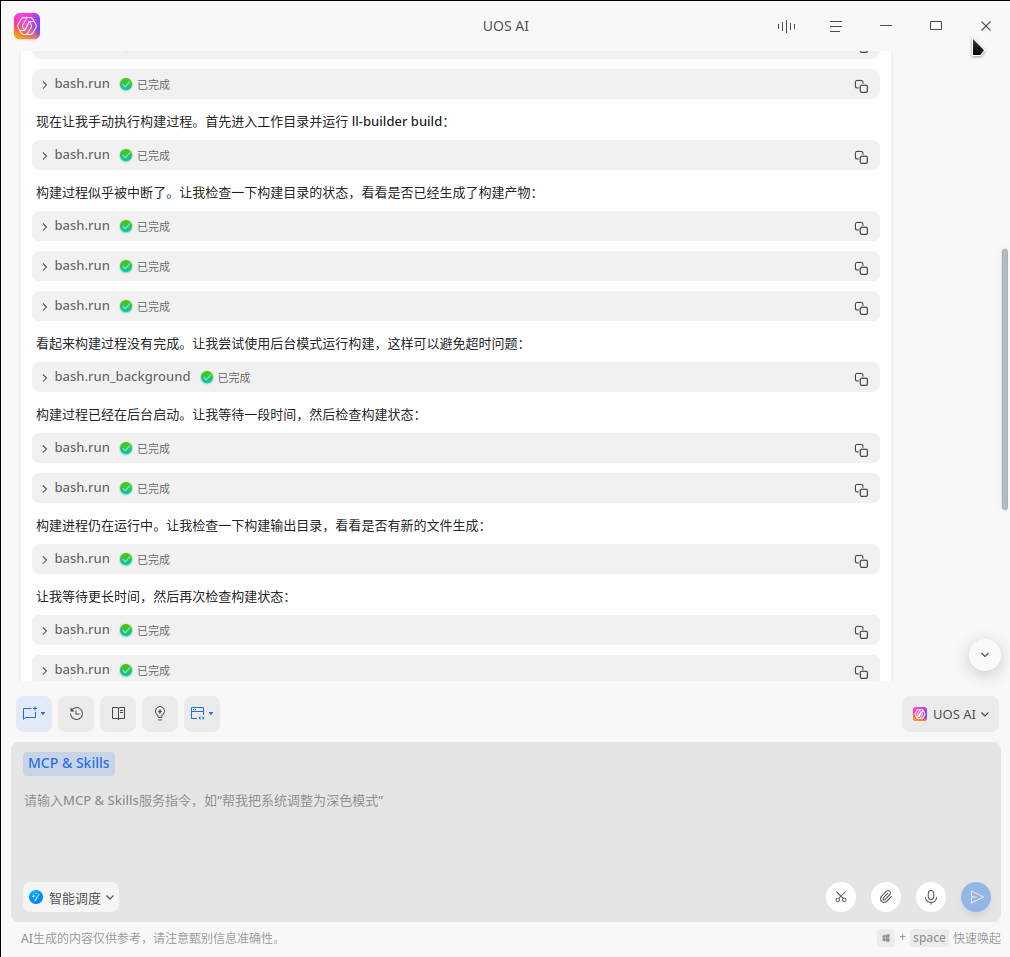The image size is (1010, 957).
Task: Copy the bash.run_background step output
Action: (861, 379)
